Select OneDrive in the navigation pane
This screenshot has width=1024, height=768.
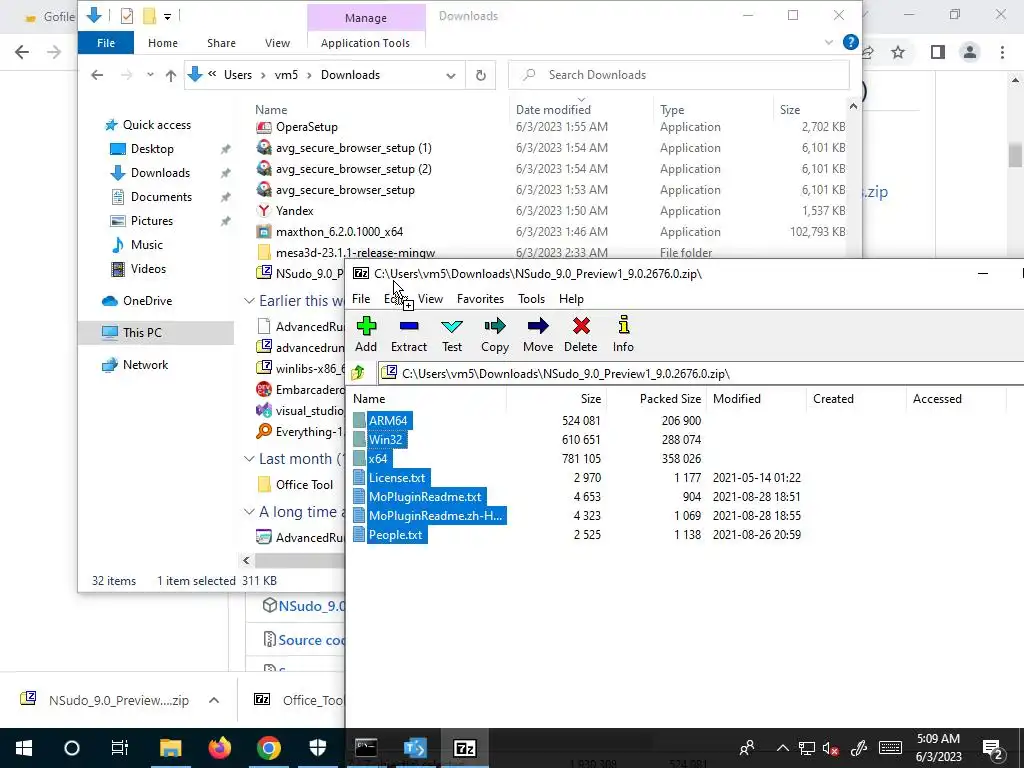click(x=148, y=300)
